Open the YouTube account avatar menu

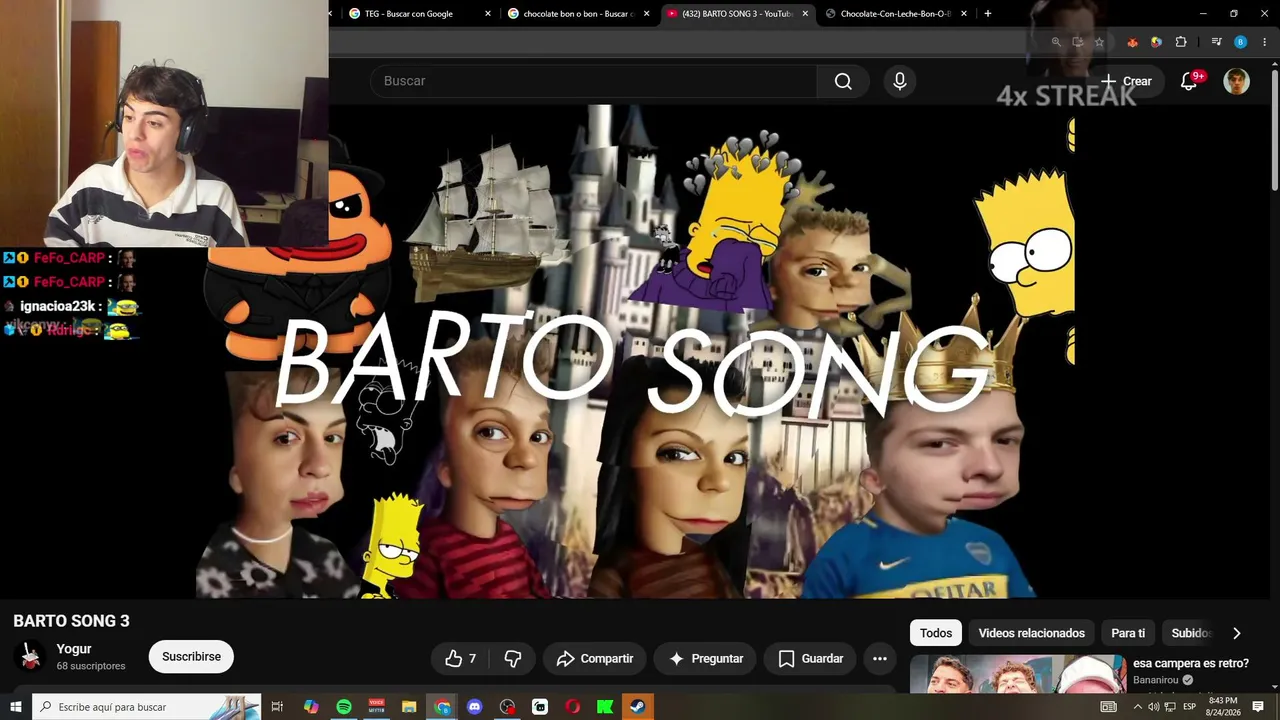(x=1237, y=81)
